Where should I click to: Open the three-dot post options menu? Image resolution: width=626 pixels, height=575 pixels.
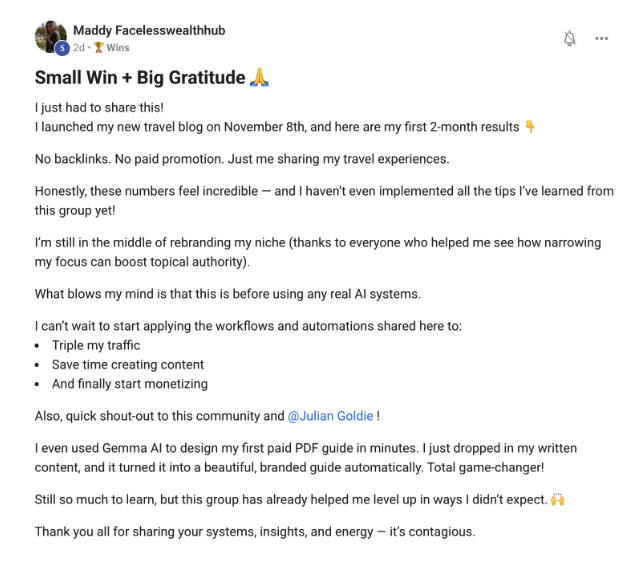coord(601,39)
